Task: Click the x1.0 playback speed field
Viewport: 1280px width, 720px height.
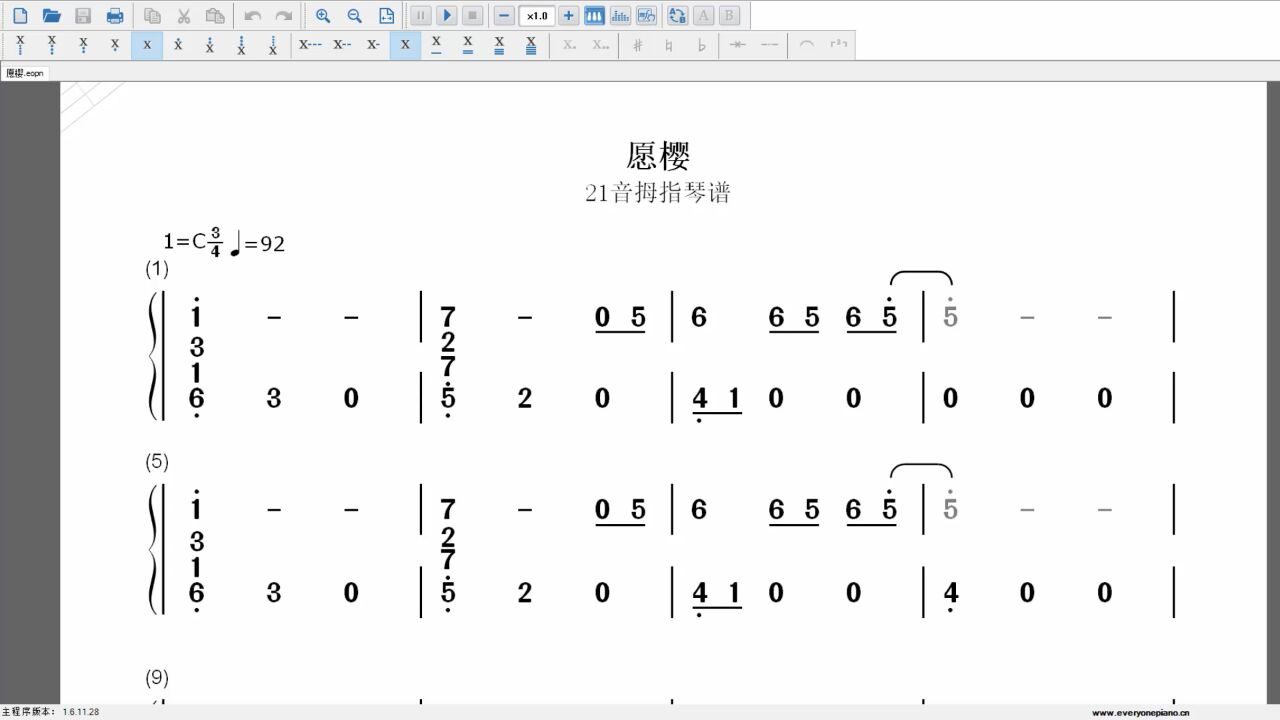Action: 537,15
